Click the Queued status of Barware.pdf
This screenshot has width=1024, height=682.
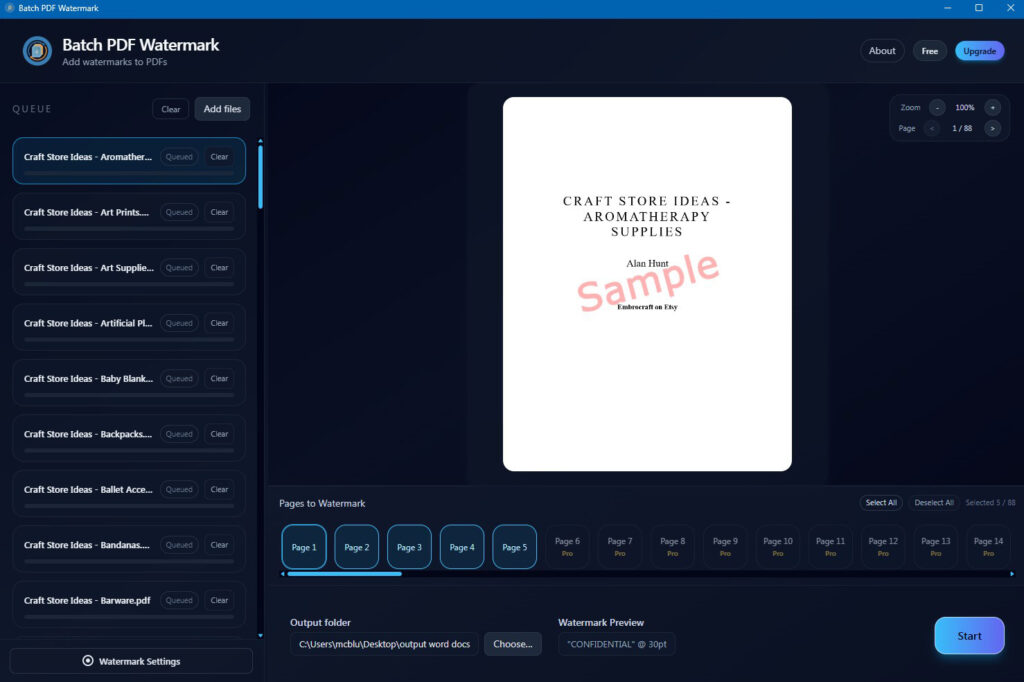click(x=179, y=600)
